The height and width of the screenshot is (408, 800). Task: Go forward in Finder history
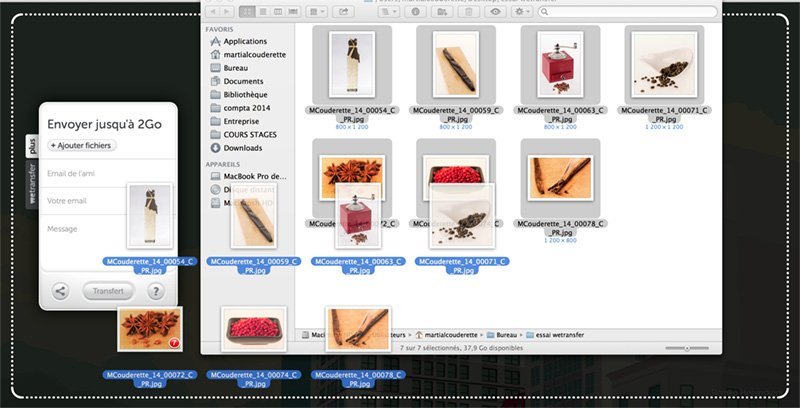point(227,11)
